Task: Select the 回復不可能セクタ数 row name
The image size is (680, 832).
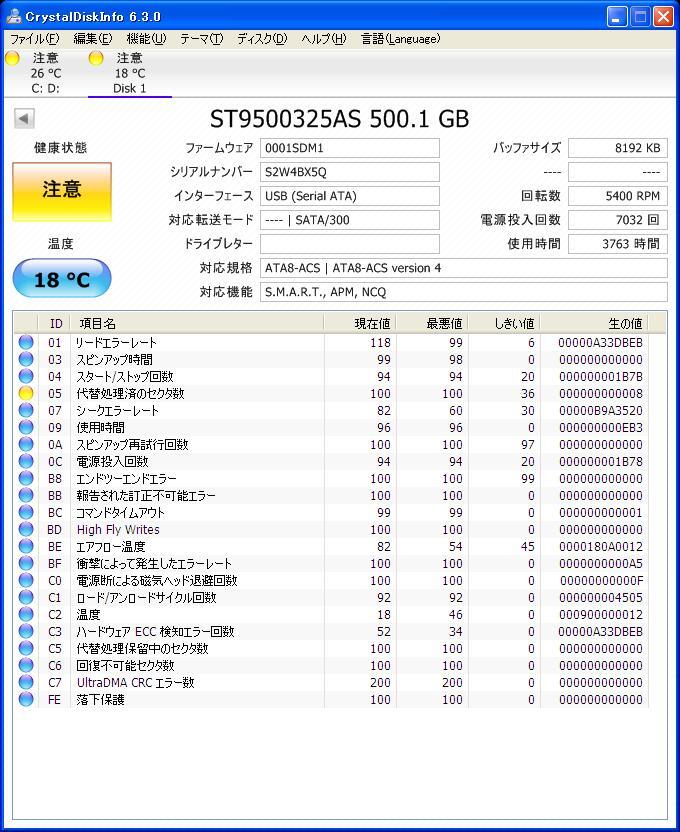Action: tap(125, 665)
